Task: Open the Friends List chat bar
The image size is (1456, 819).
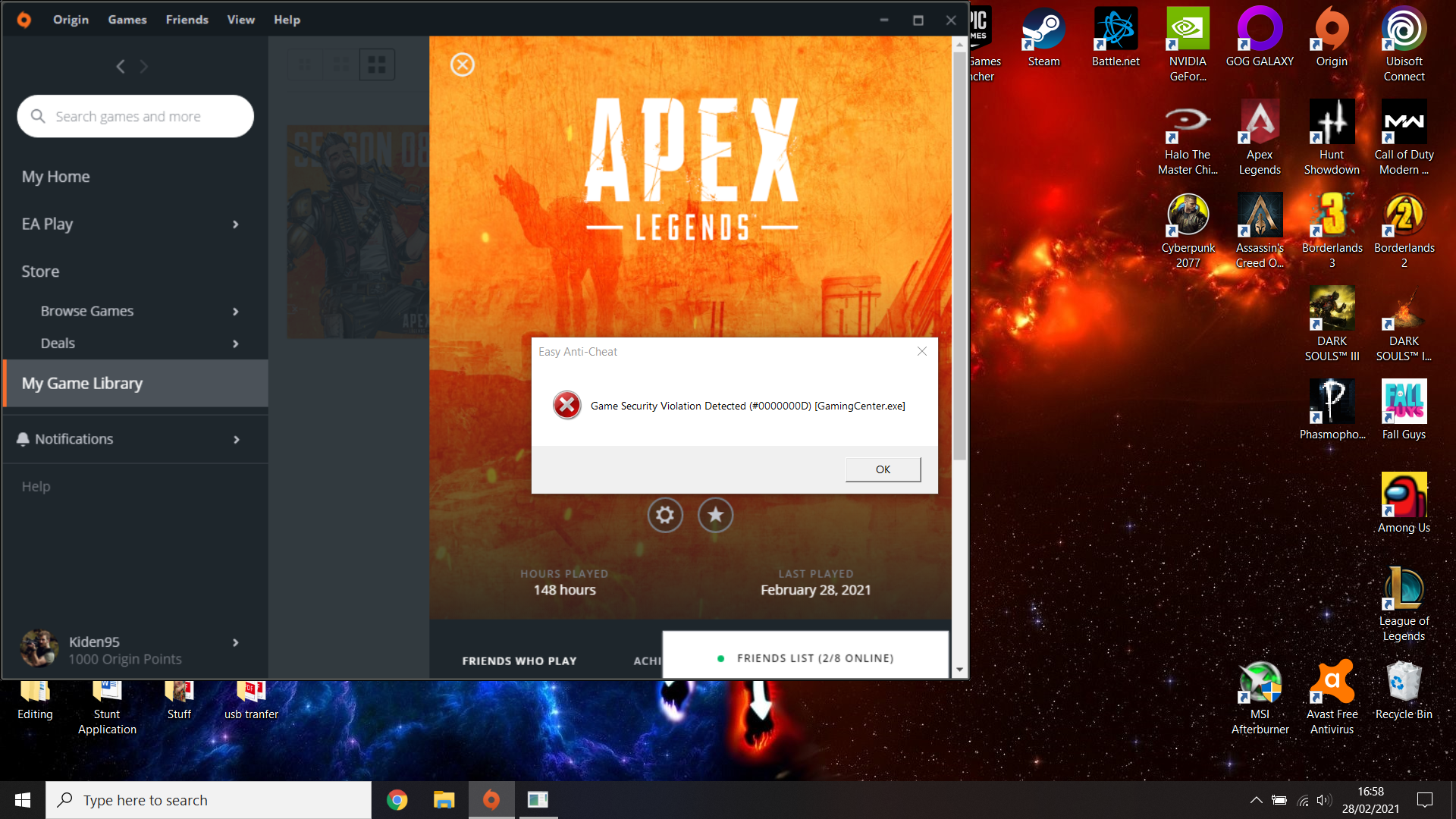Action: [805, 655]
